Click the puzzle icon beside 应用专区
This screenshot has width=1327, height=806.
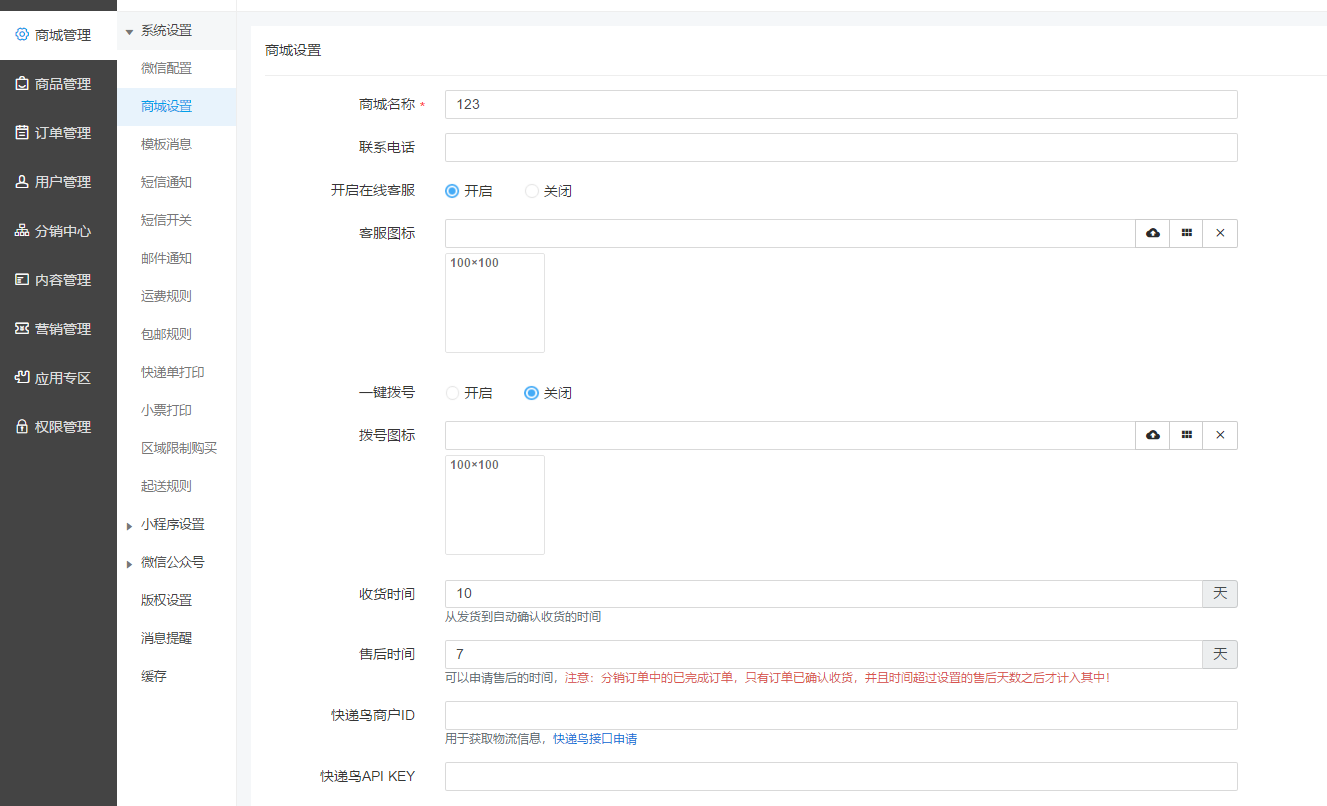tap(22, 378)
